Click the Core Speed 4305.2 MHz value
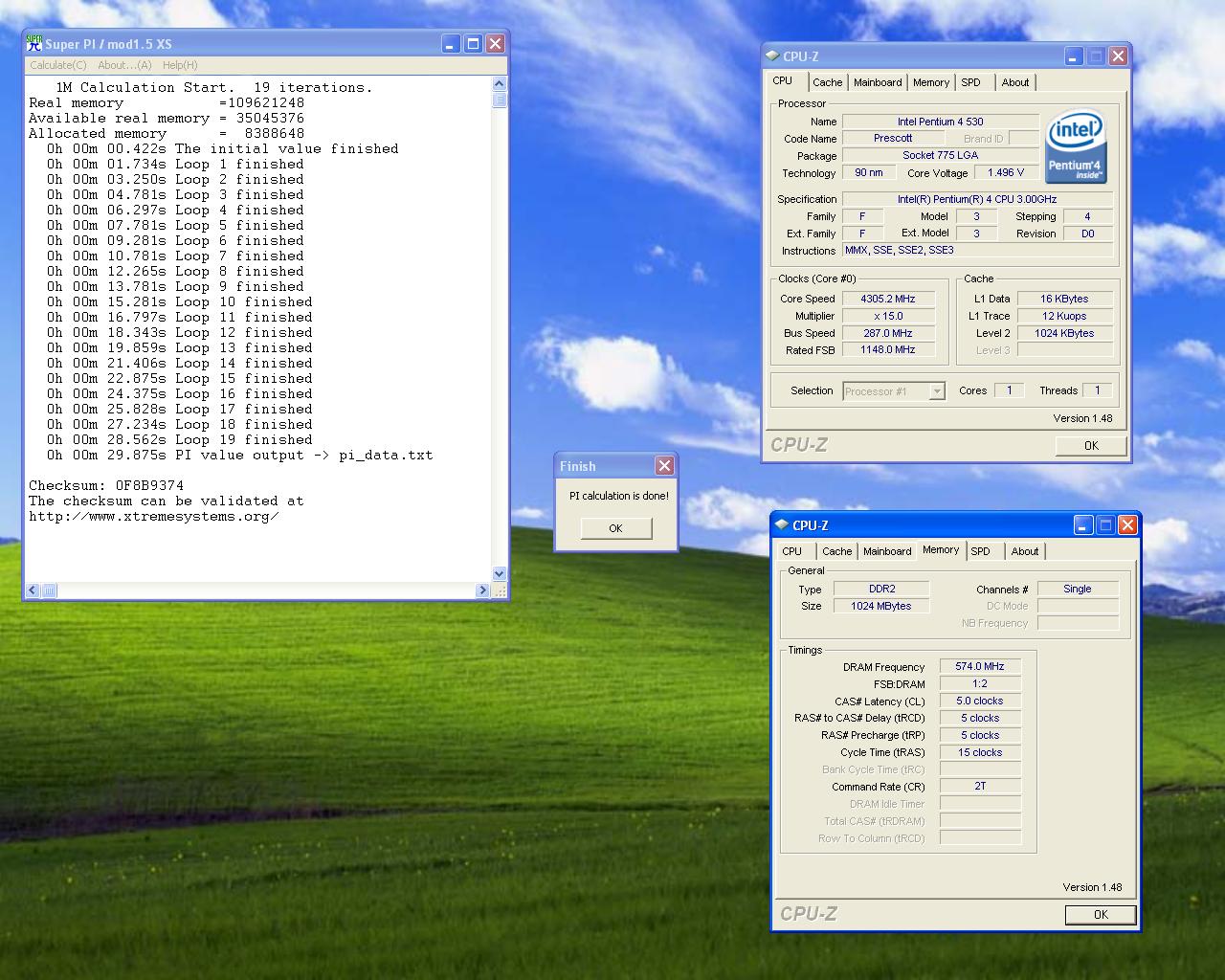Image resolution: width=1225 pixels, height=980 pixels. coord(888,299)
